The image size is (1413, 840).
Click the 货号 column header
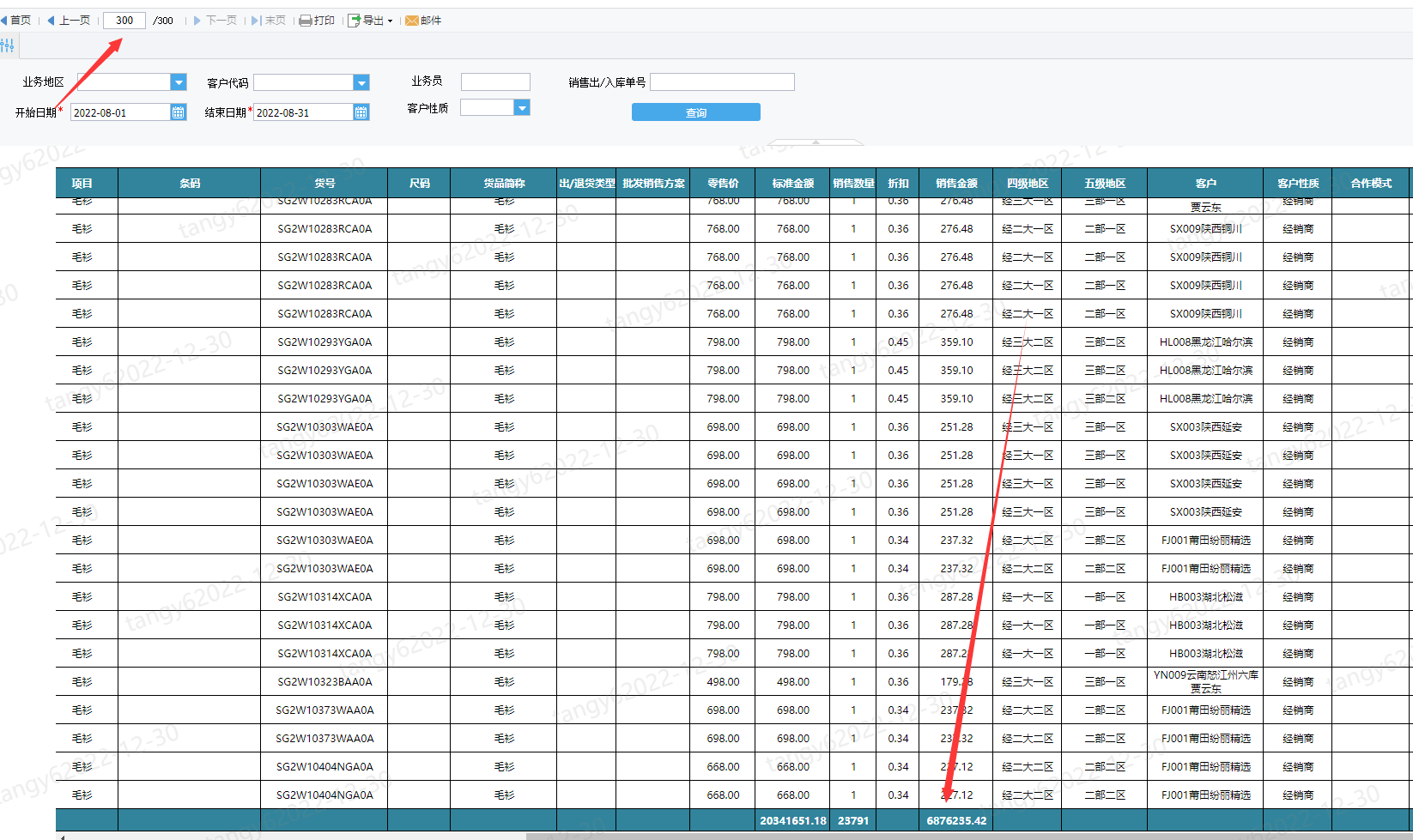coord(324,183)
